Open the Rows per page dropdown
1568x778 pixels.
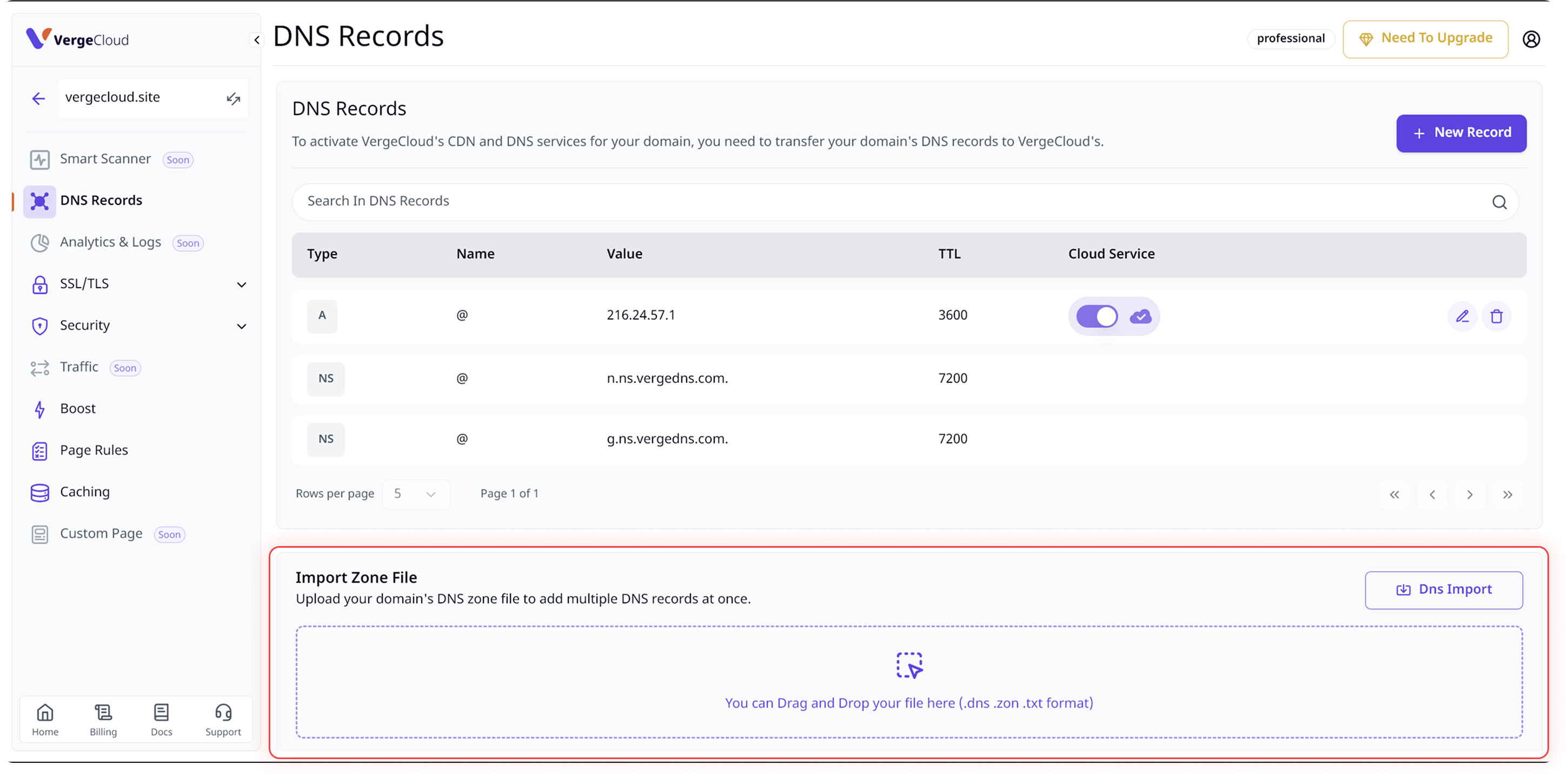point(416,494)
